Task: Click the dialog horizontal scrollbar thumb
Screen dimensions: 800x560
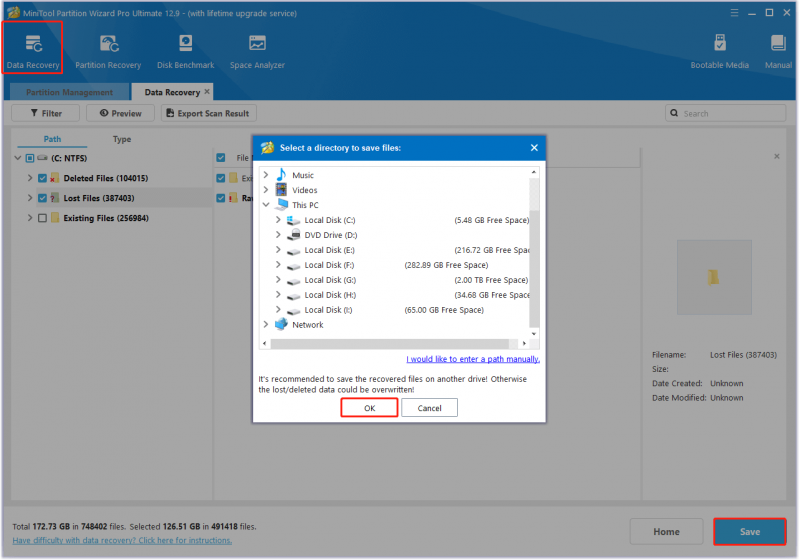Action: pyautogui.click(x=390, y=344)
